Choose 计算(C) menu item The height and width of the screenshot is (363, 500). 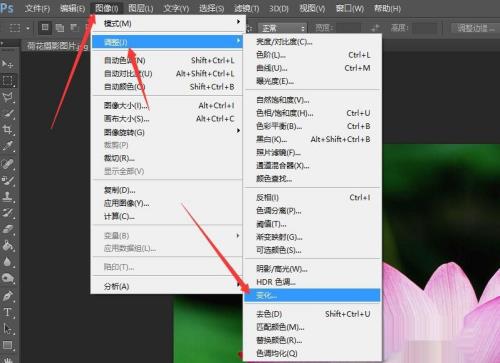(x=167, y=217)
